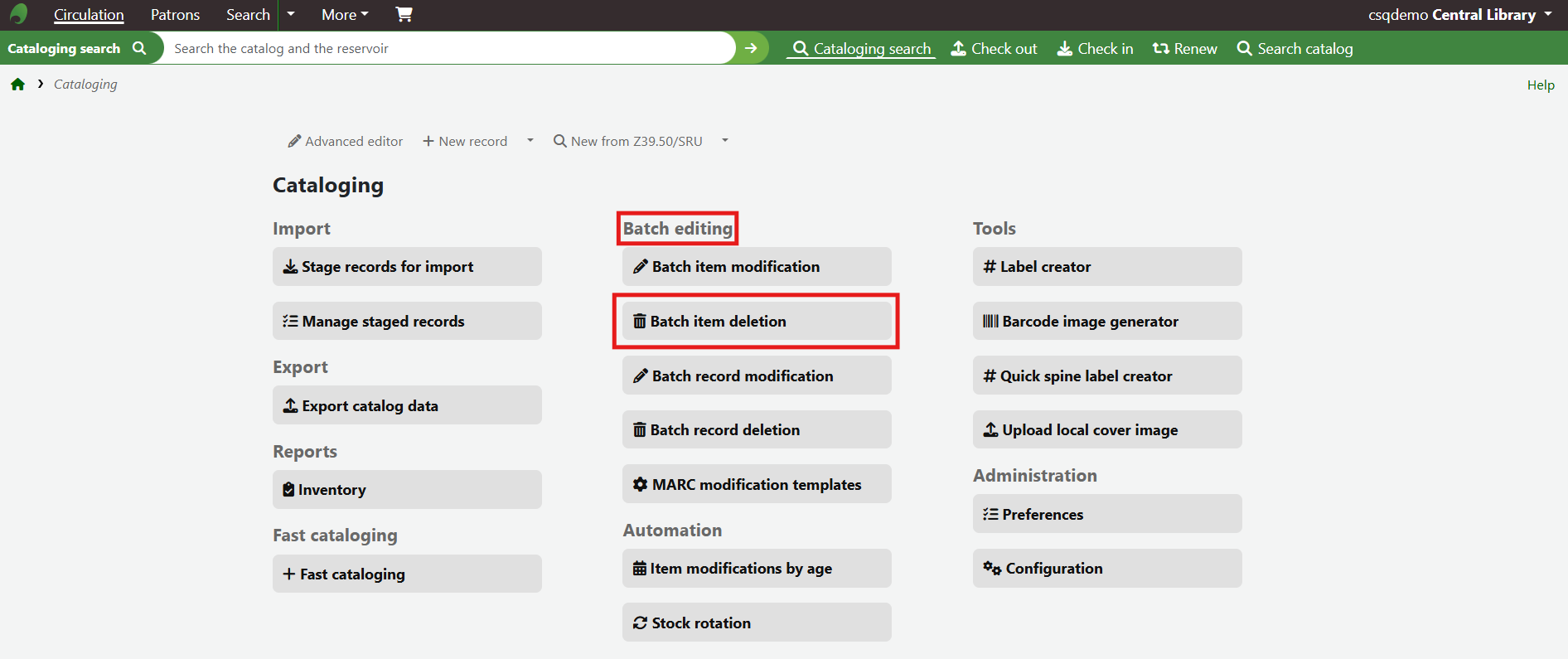
Task: Open Stage records for import
Action: tap(406, 266)
